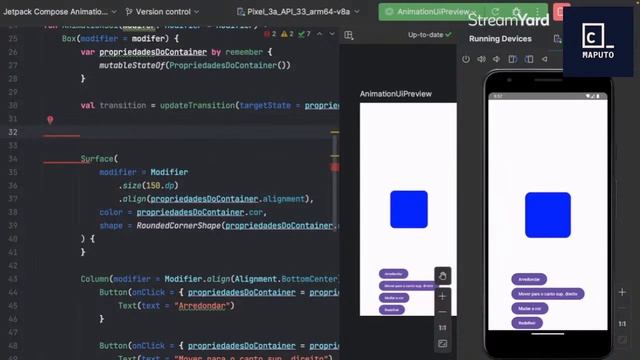Tap Mover para o canto sup. direito in emulator
The image size is (640, 360).
(x=548, y=294)
